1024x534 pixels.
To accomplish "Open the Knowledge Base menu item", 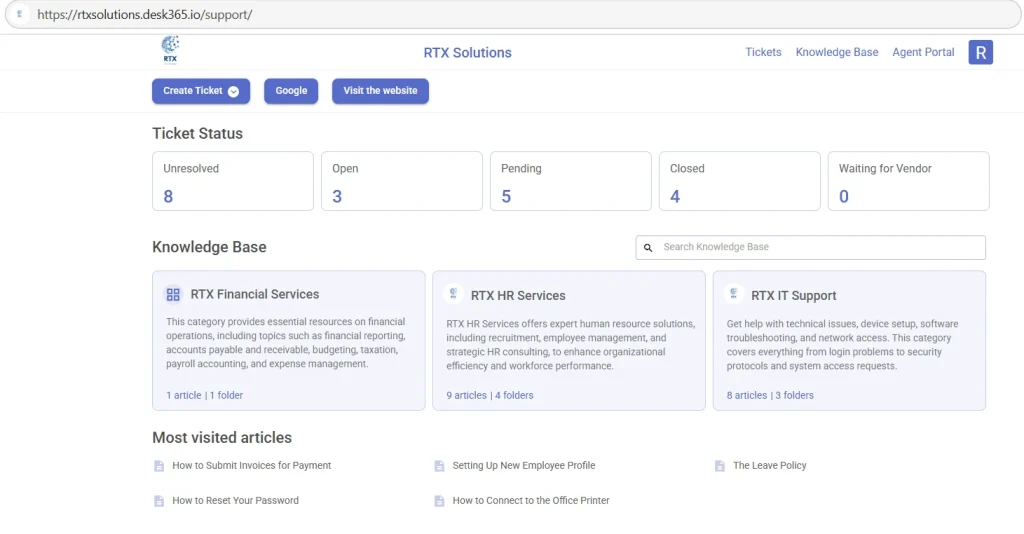I will point(837,52).
